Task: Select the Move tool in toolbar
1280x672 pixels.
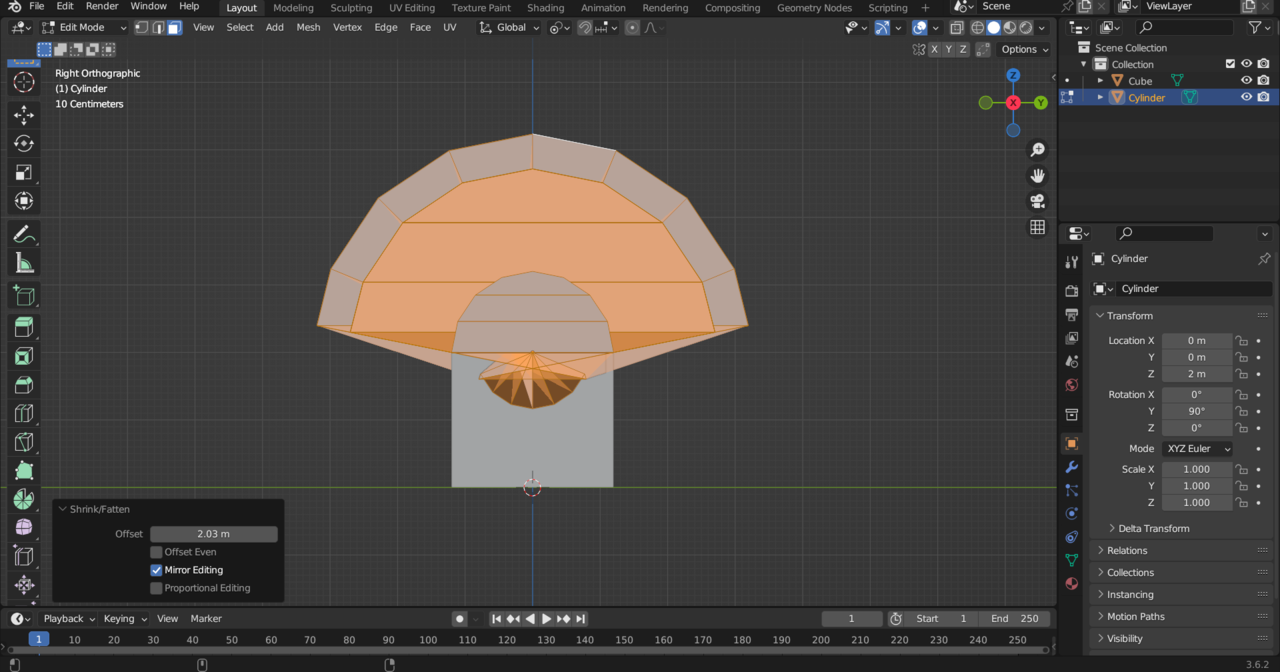Action: [24, 115]
